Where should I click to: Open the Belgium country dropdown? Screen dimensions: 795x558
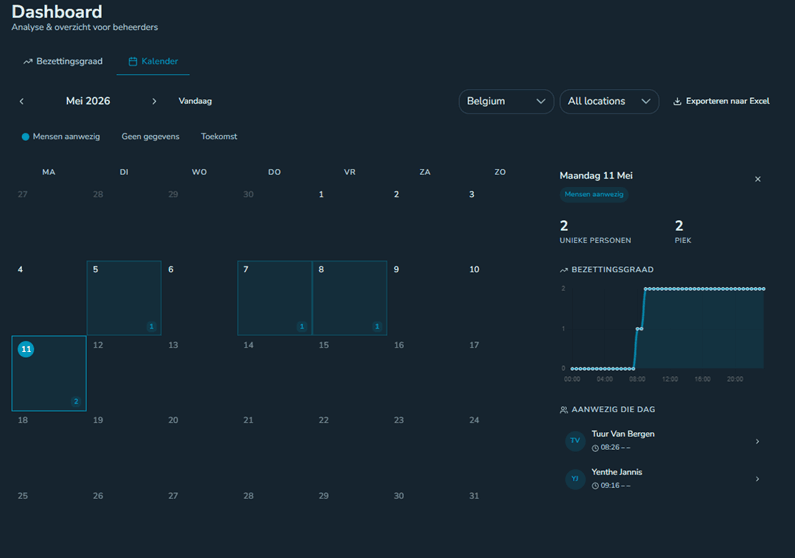click(x=506, y=101)
